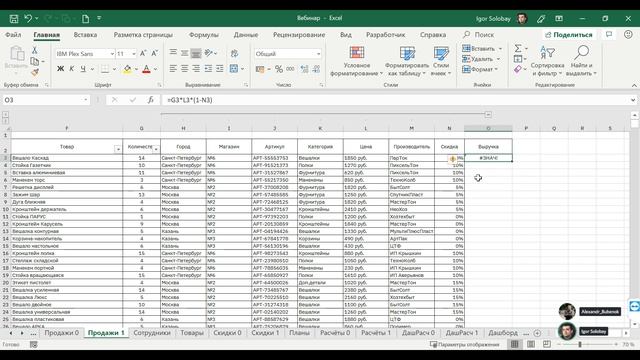Click the Undo arrow icon

click(x=28, y=18)
